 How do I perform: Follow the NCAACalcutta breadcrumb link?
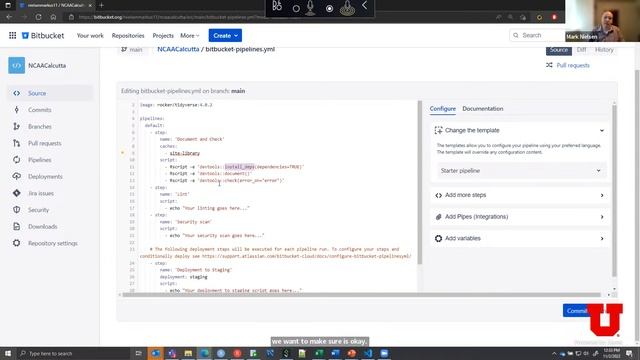point(178,49)
